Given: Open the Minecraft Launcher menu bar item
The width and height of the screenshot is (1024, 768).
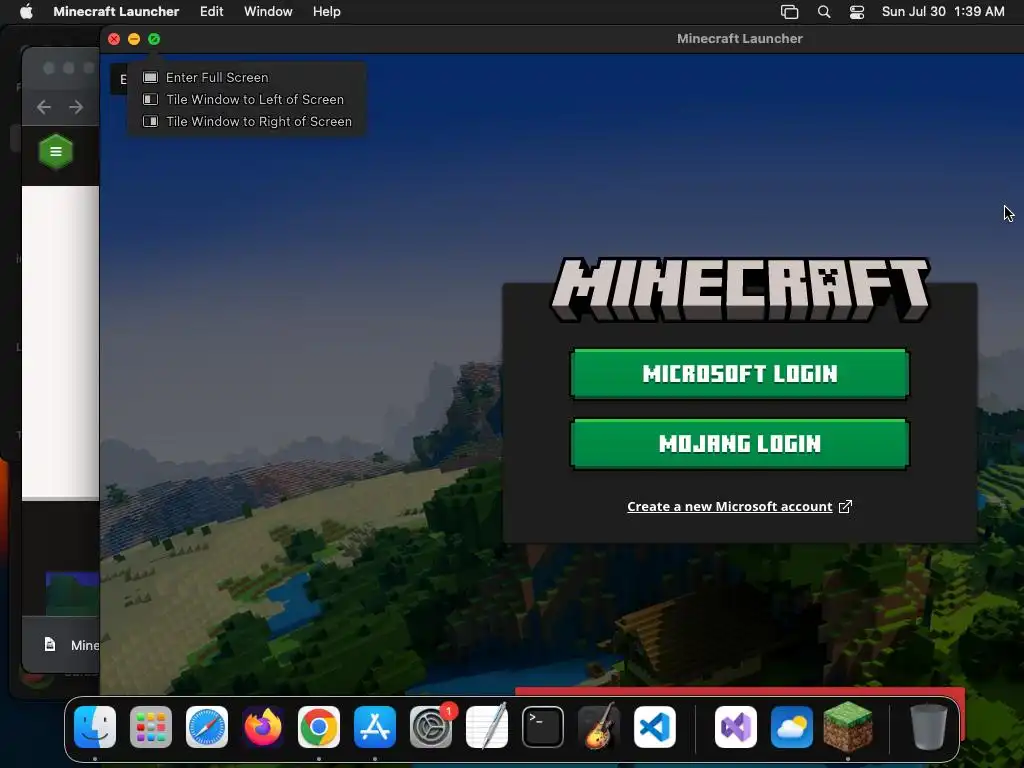Looking at the screenshot, I should click(116, 12).
